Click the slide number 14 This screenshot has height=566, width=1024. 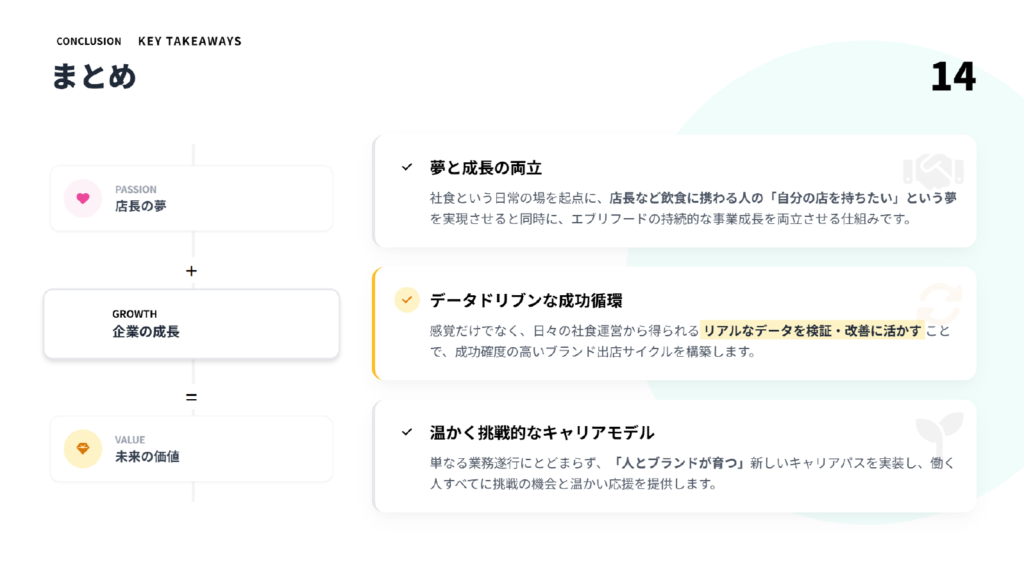pyautogui.click(x=952, y=77)
